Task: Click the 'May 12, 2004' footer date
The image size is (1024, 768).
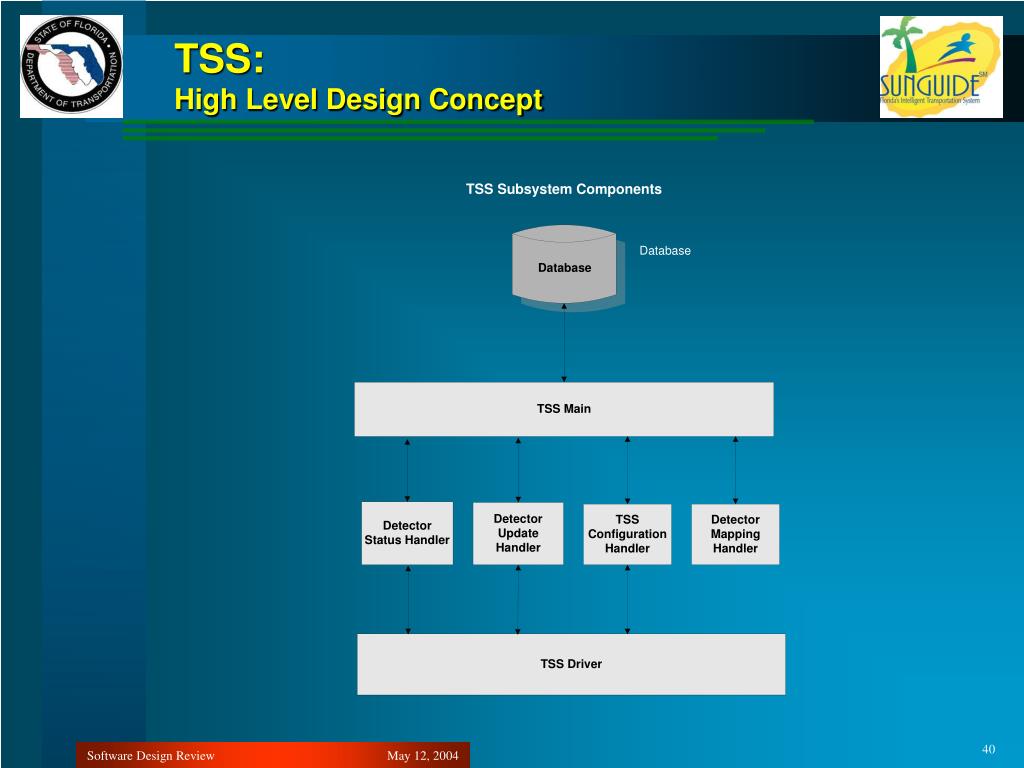Action: point(423,756)
